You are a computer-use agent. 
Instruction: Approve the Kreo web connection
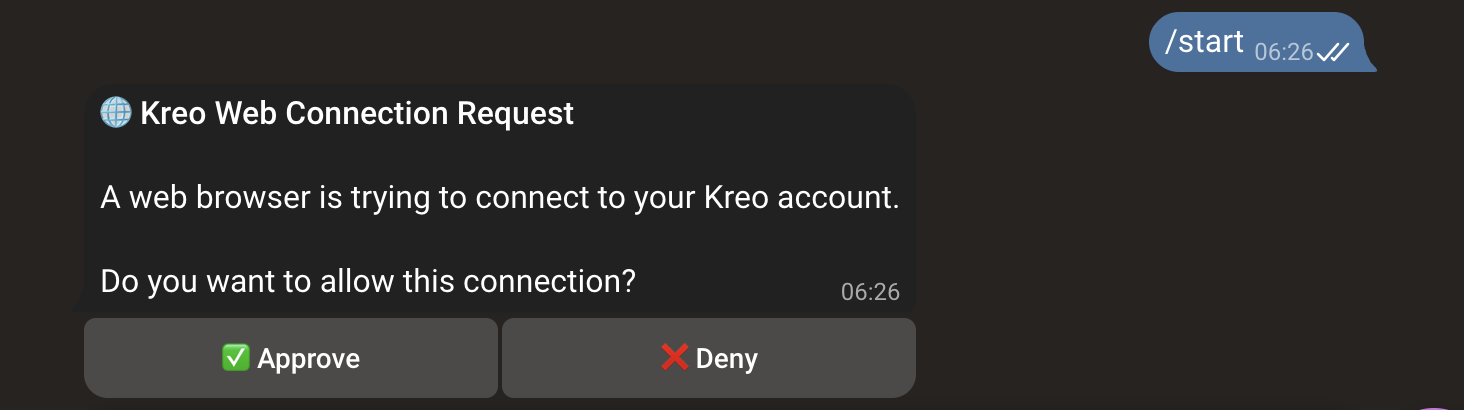290,358
